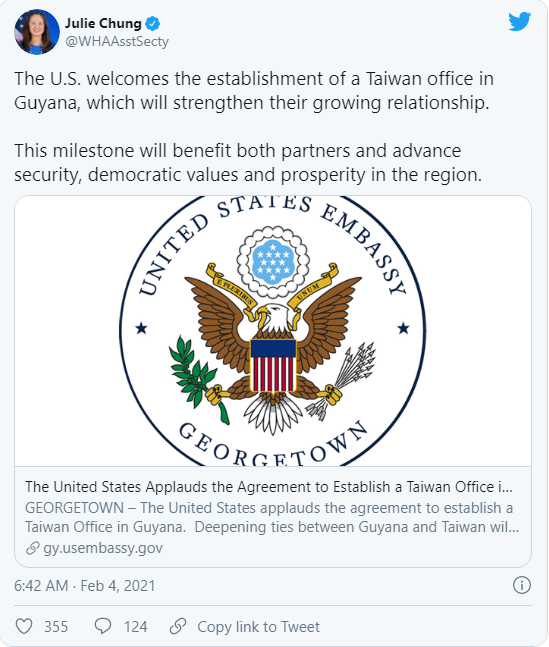The image size is (549, 647).
Task: Visit the @WHAAsstSecty handle
Action: pos(117,42)
